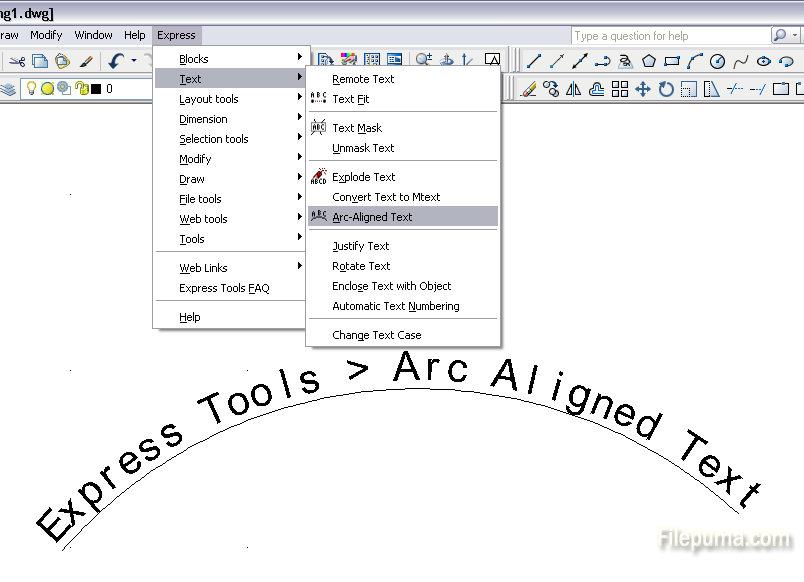Toggle layer freeze sun icon
The height and width of the screenshot is (582, 804).
point(47,89)
